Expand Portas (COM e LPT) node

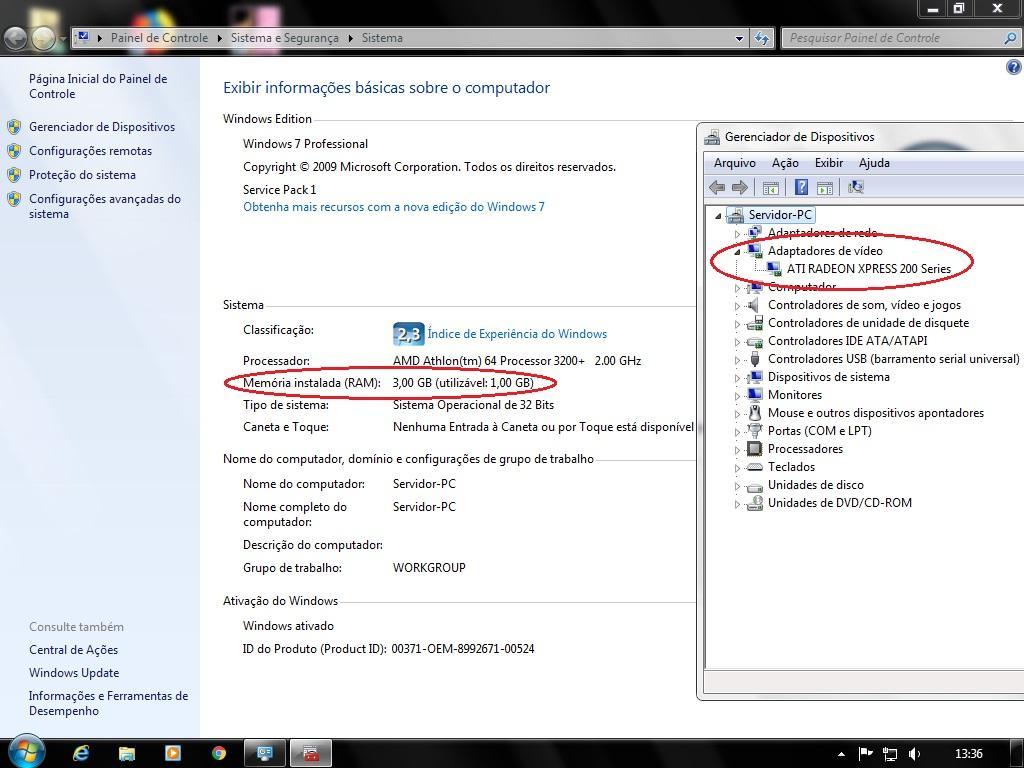(x=737, y=432)
